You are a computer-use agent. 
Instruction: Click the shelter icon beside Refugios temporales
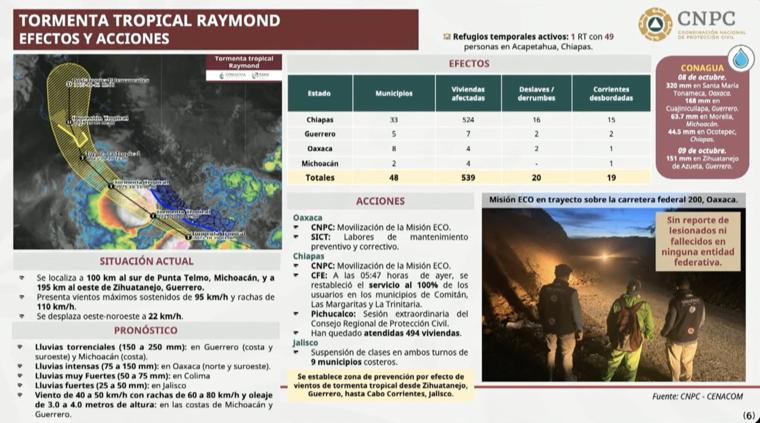tap(446, 36)
